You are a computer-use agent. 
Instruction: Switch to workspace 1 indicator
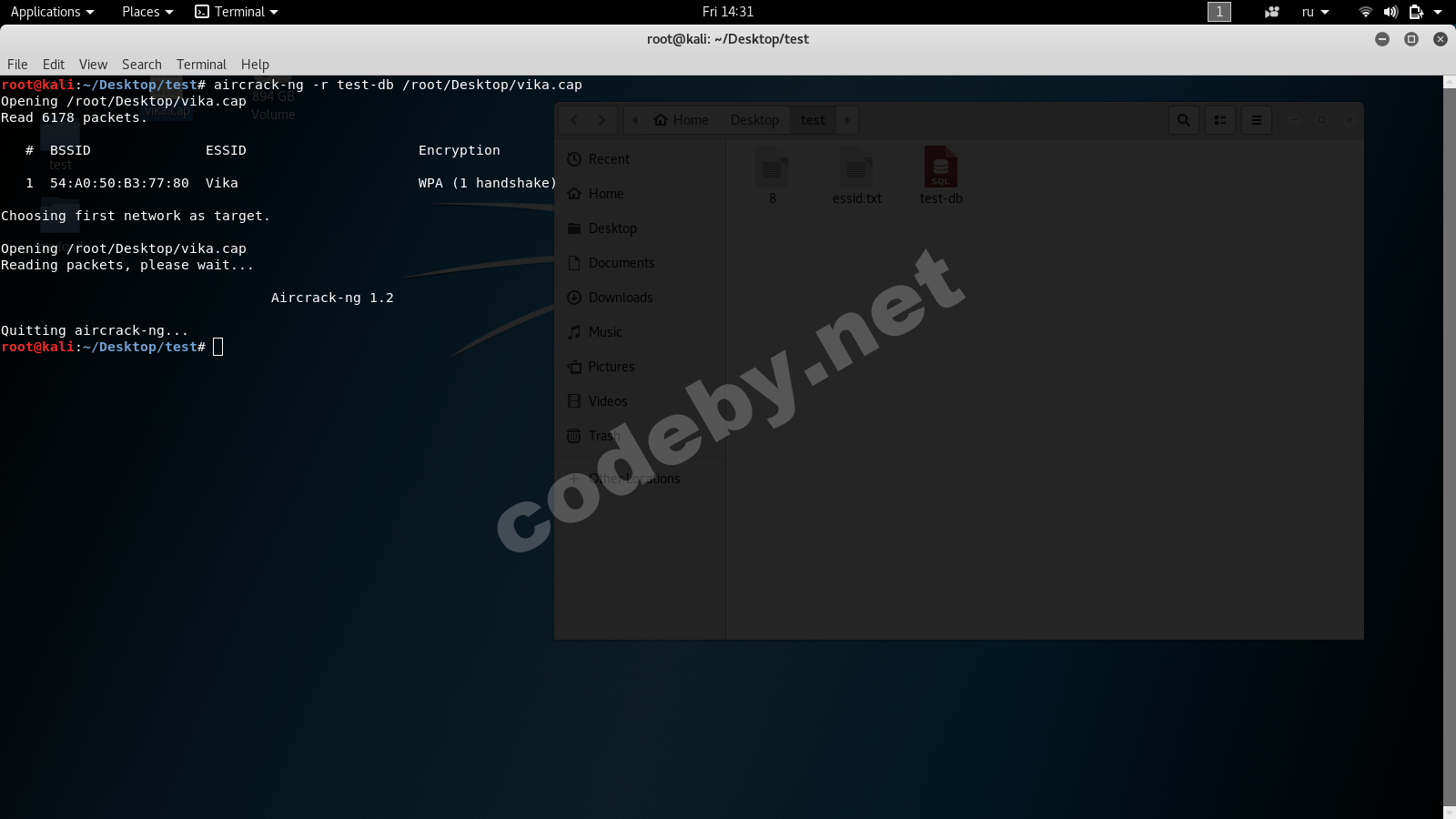1219,12
